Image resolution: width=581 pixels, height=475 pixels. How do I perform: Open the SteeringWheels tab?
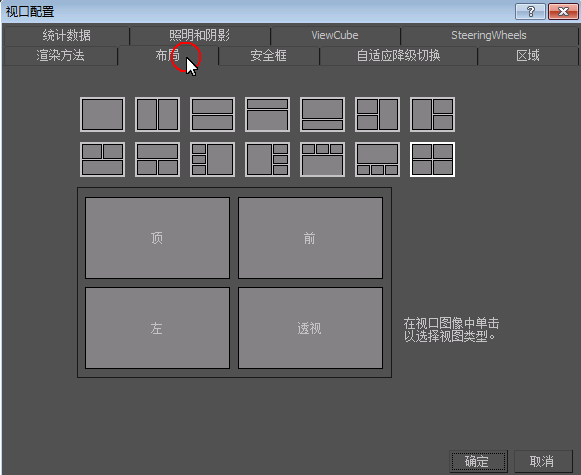[x=489, y=36]
